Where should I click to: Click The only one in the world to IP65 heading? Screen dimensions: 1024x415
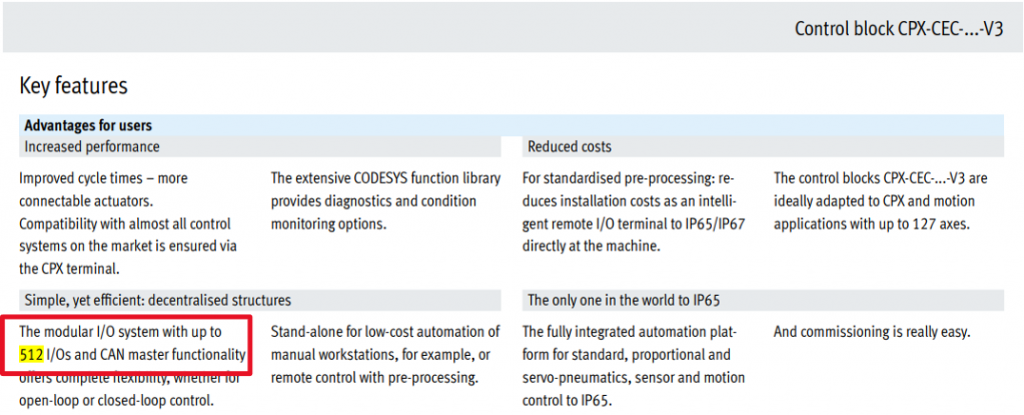[x=763, y=300]
